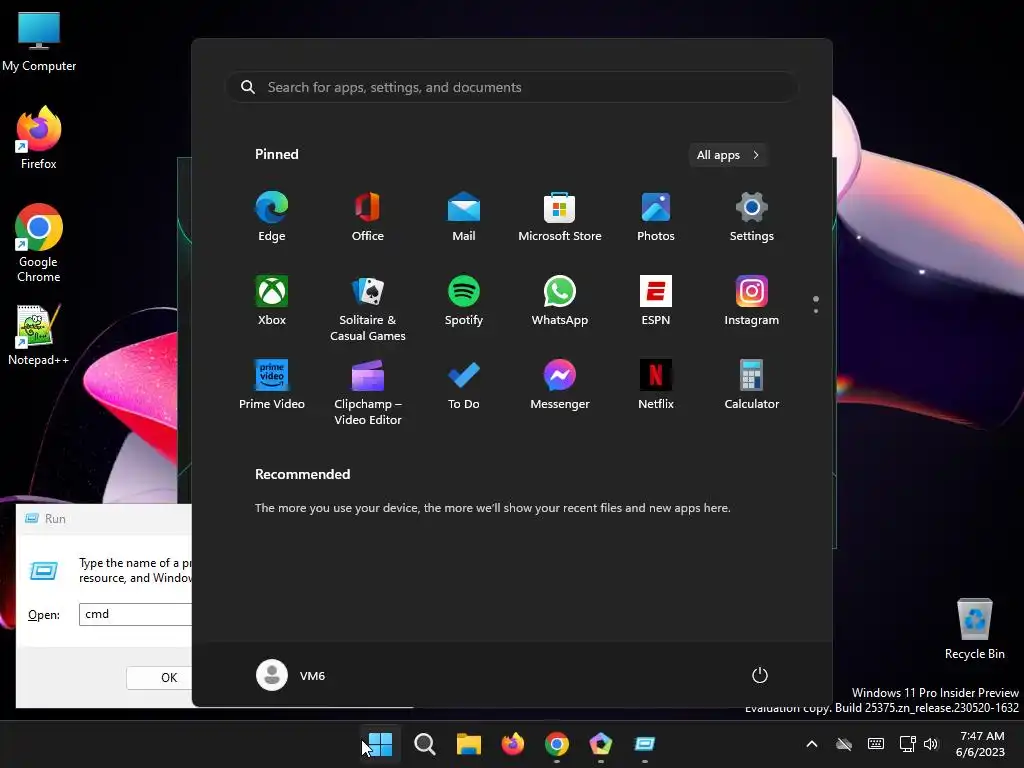Switch to the Run dialog taskbar icon
This screenshot has width=1024, height=768.
coord(645,744)
